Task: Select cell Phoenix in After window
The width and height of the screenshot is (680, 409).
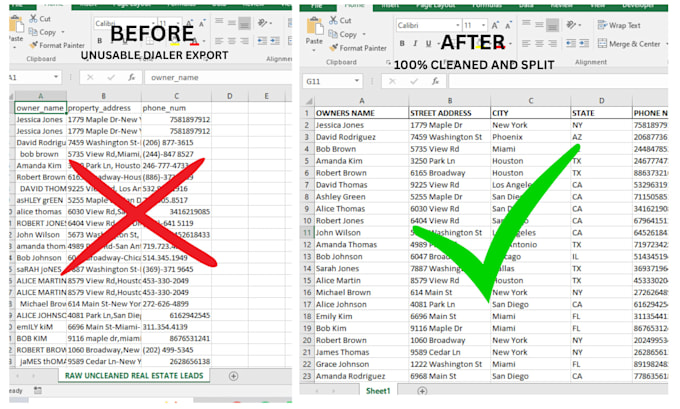Action: [x=530, y=137]
